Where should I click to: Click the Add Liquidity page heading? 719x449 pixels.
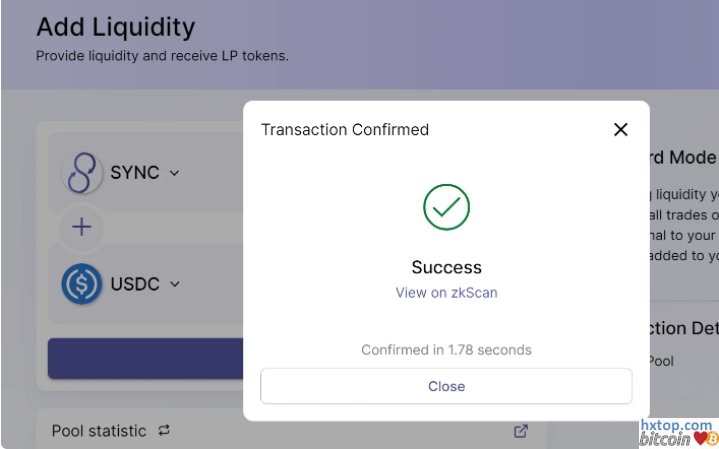click(x=115, y=27)
